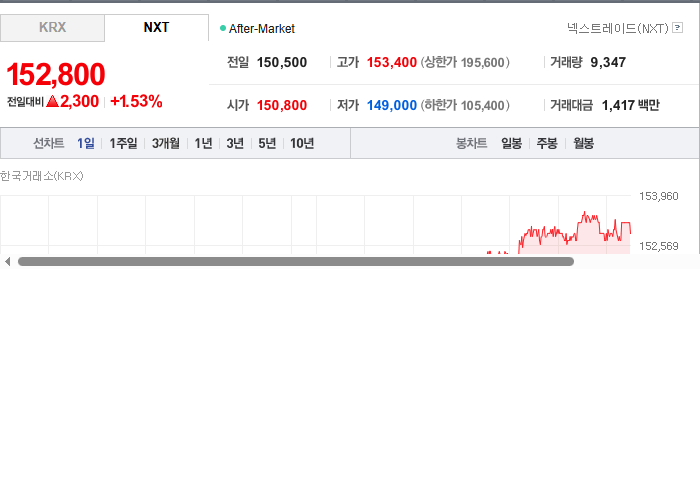
Task: Click the change amount 2,300
Action: [x=79, y=101]
